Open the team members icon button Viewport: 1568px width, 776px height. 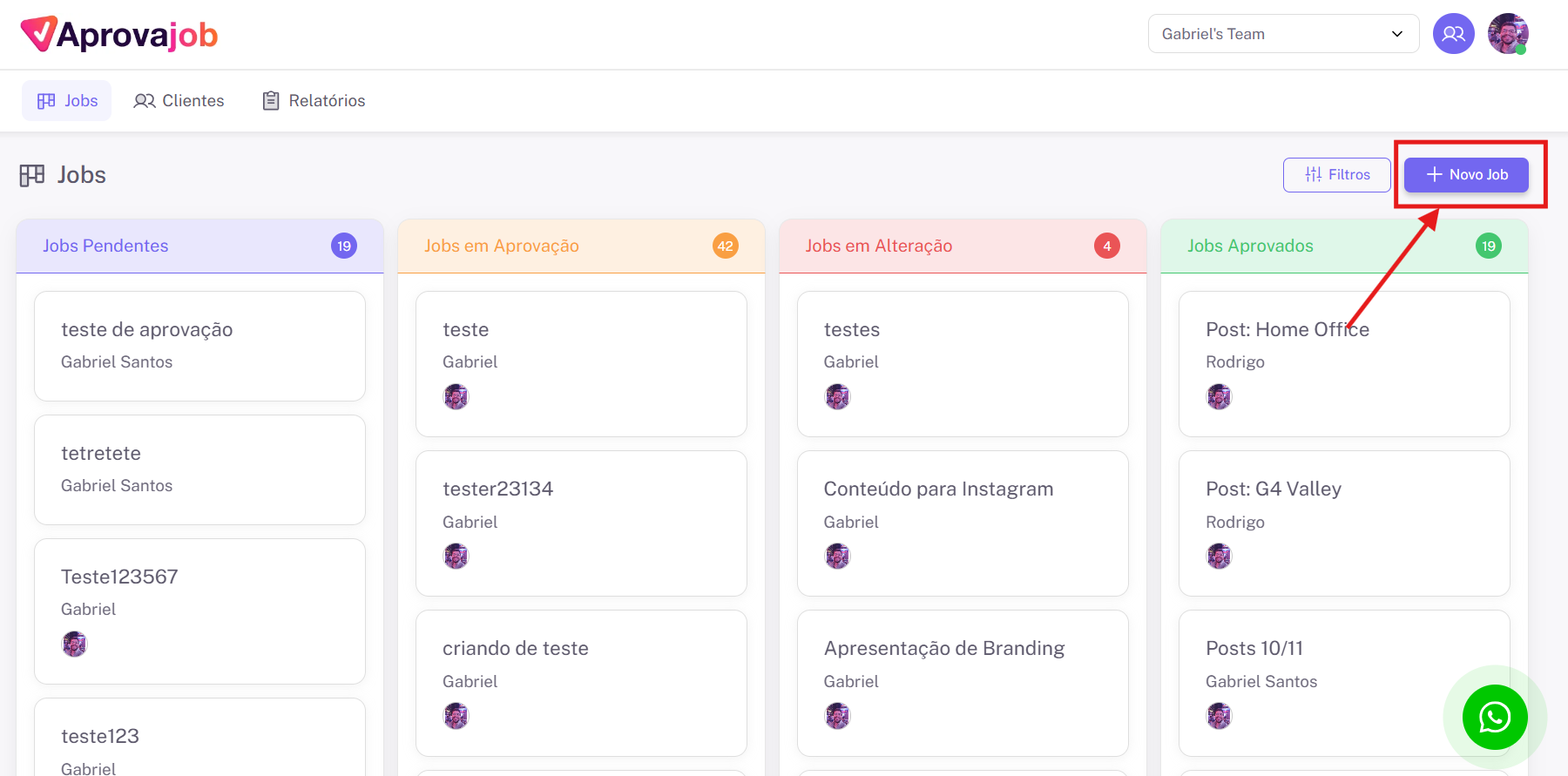1453,34
